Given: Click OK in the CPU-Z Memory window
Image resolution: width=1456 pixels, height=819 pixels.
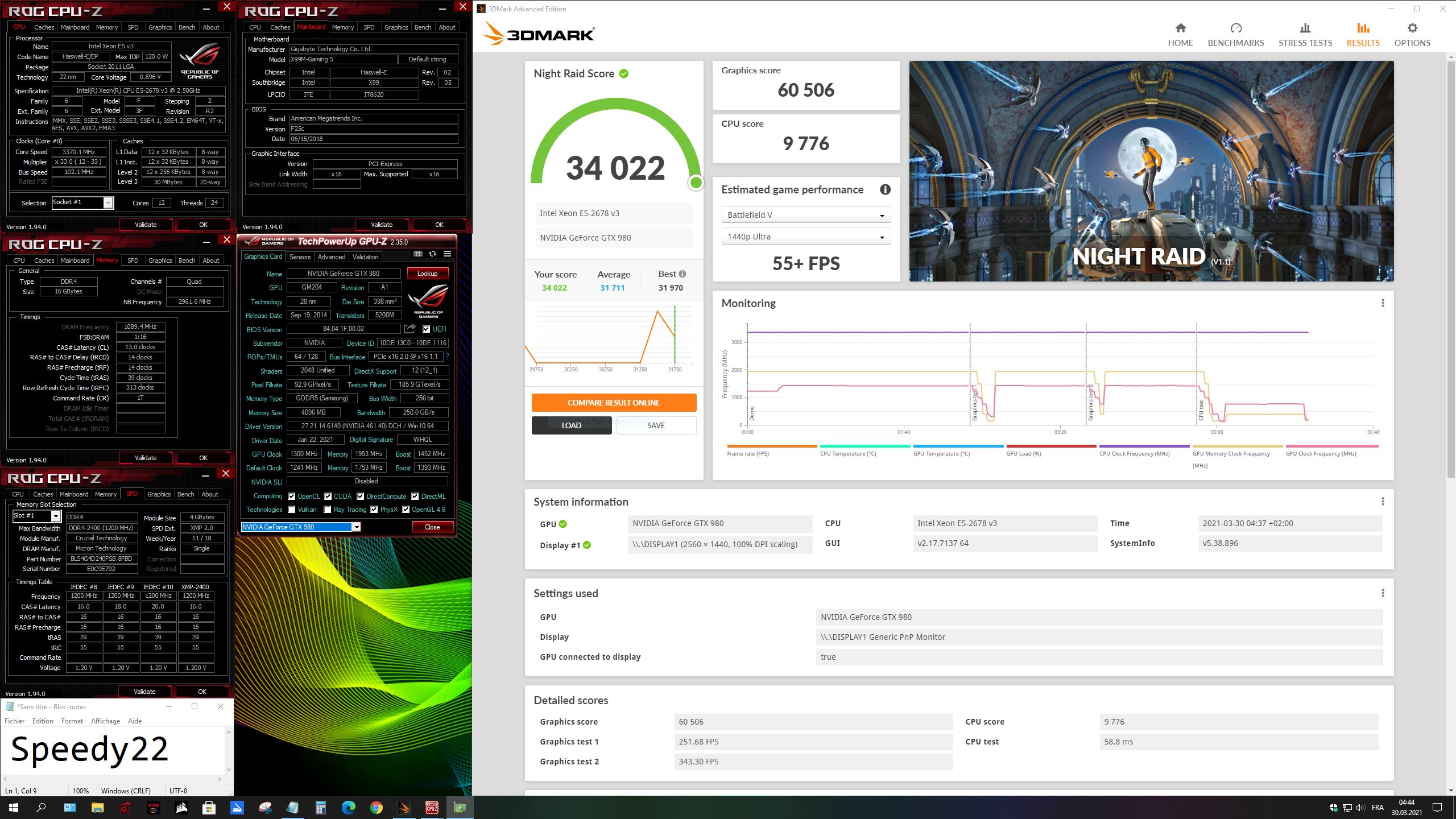Looking at the screenshot, I should point(203,458).
